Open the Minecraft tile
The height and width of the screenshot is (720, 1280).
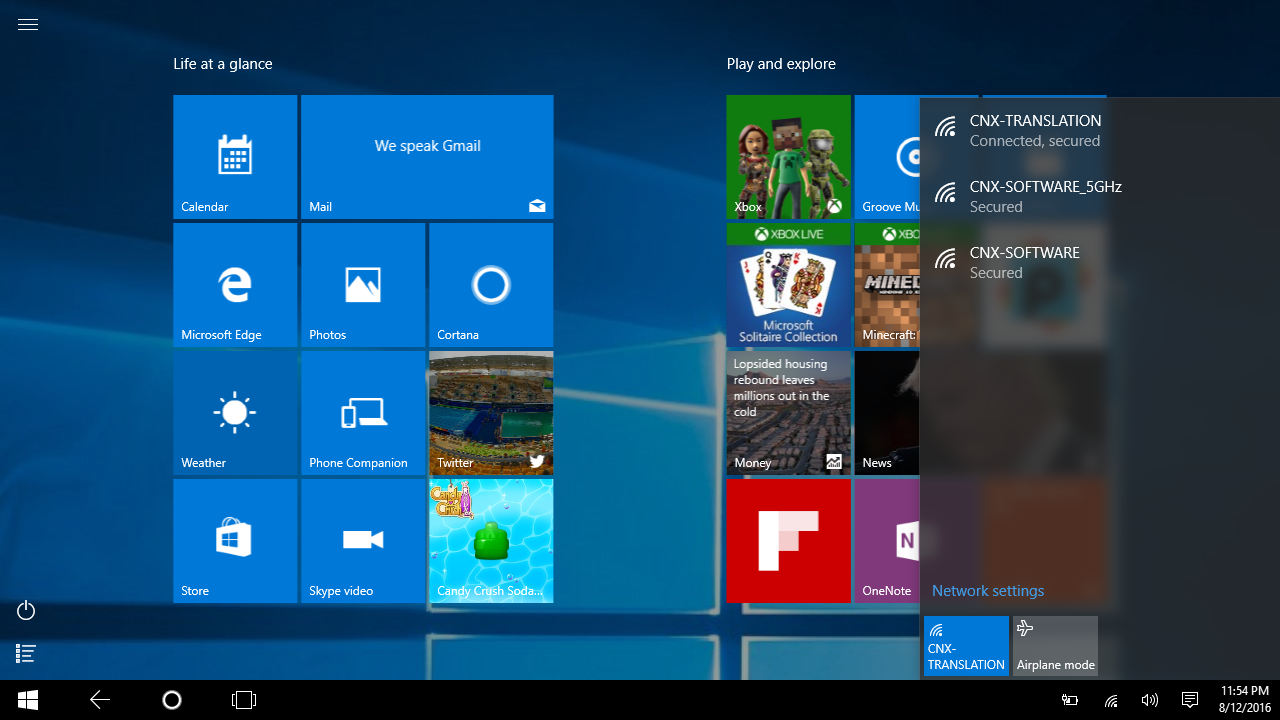(x=887, y=285)
